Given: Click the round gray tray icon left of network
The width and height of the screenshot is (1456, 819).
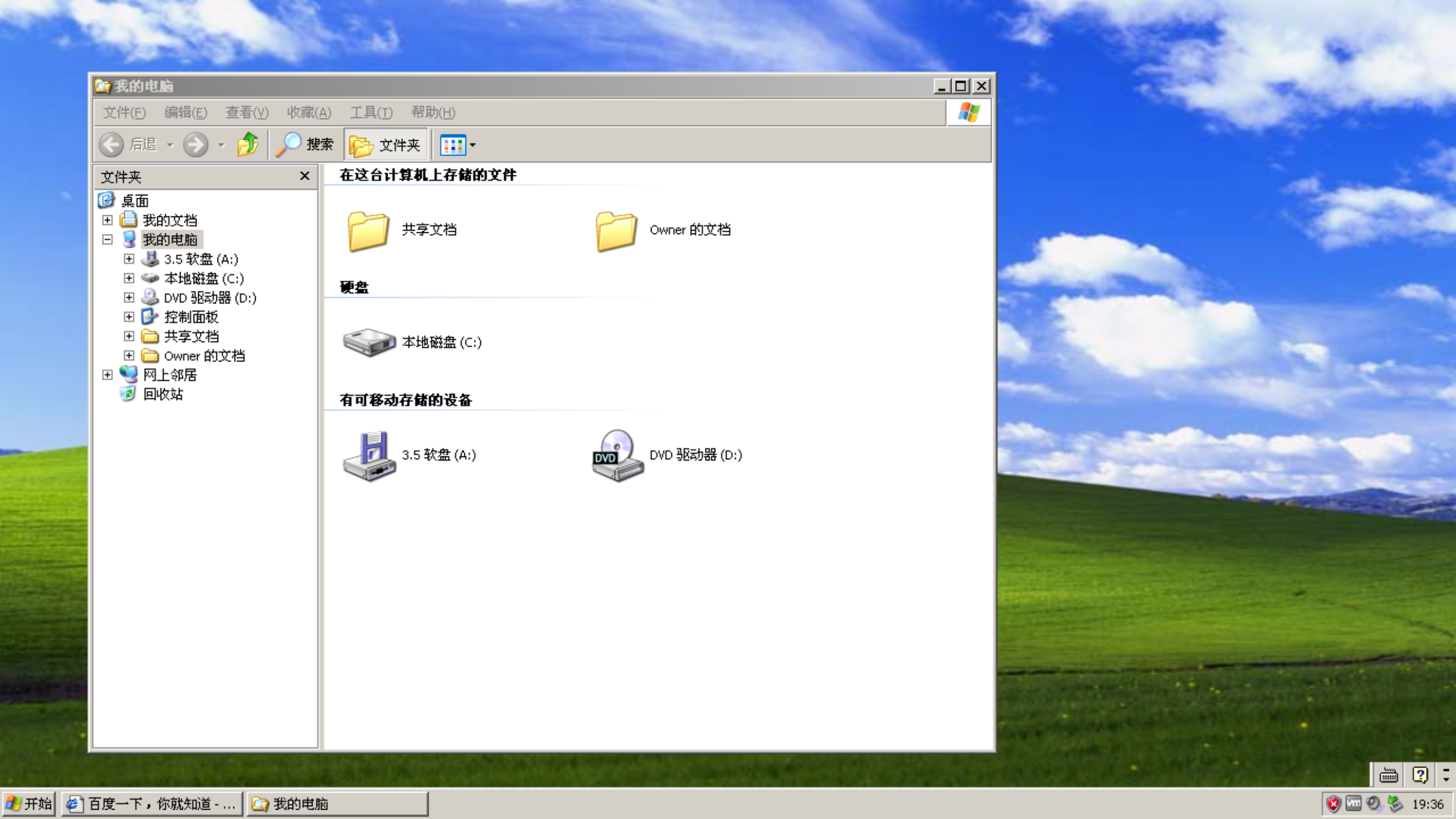Looking at the screenshot, I should pos(1374,804).
